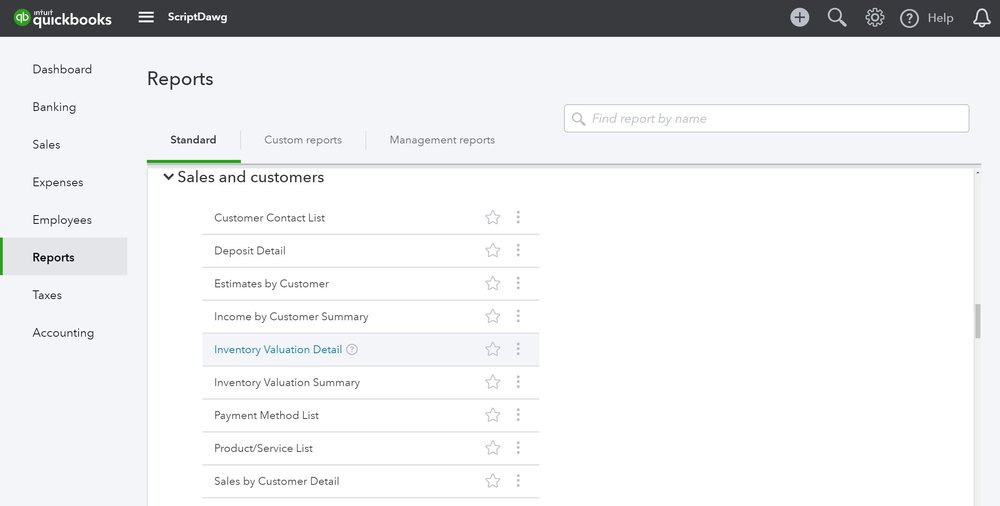This screenshot has height=506, width=1000.
Task: Click the ScriptDawg company name
Action: pyautogui.click(x=197, y=17)
